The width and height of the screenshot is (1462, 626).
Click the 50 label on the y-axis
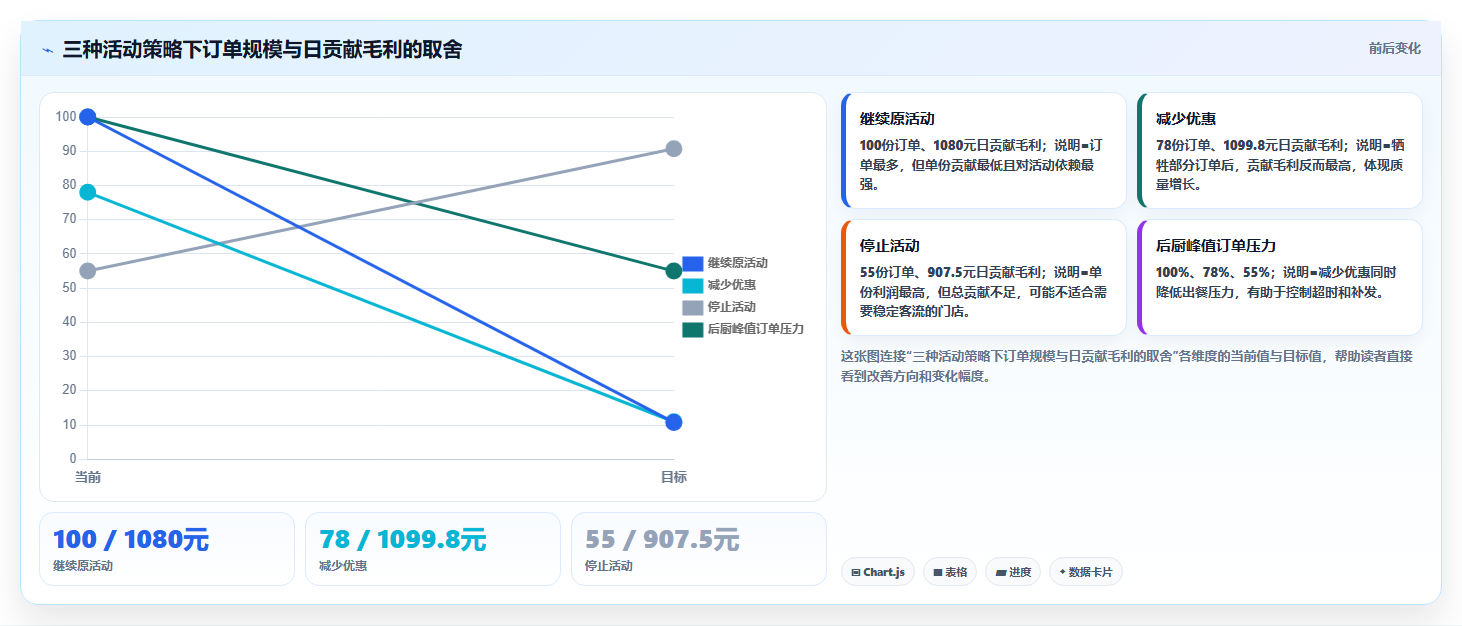click(x=69, y=288)
